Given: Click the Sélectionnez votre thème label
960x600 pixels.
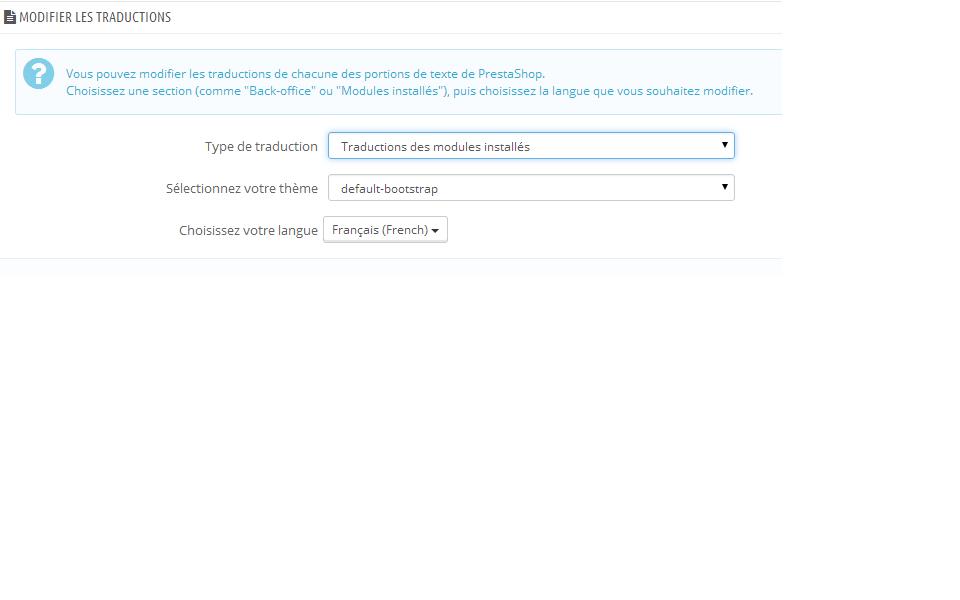Looking at the screenshot, I should [242, 188].
